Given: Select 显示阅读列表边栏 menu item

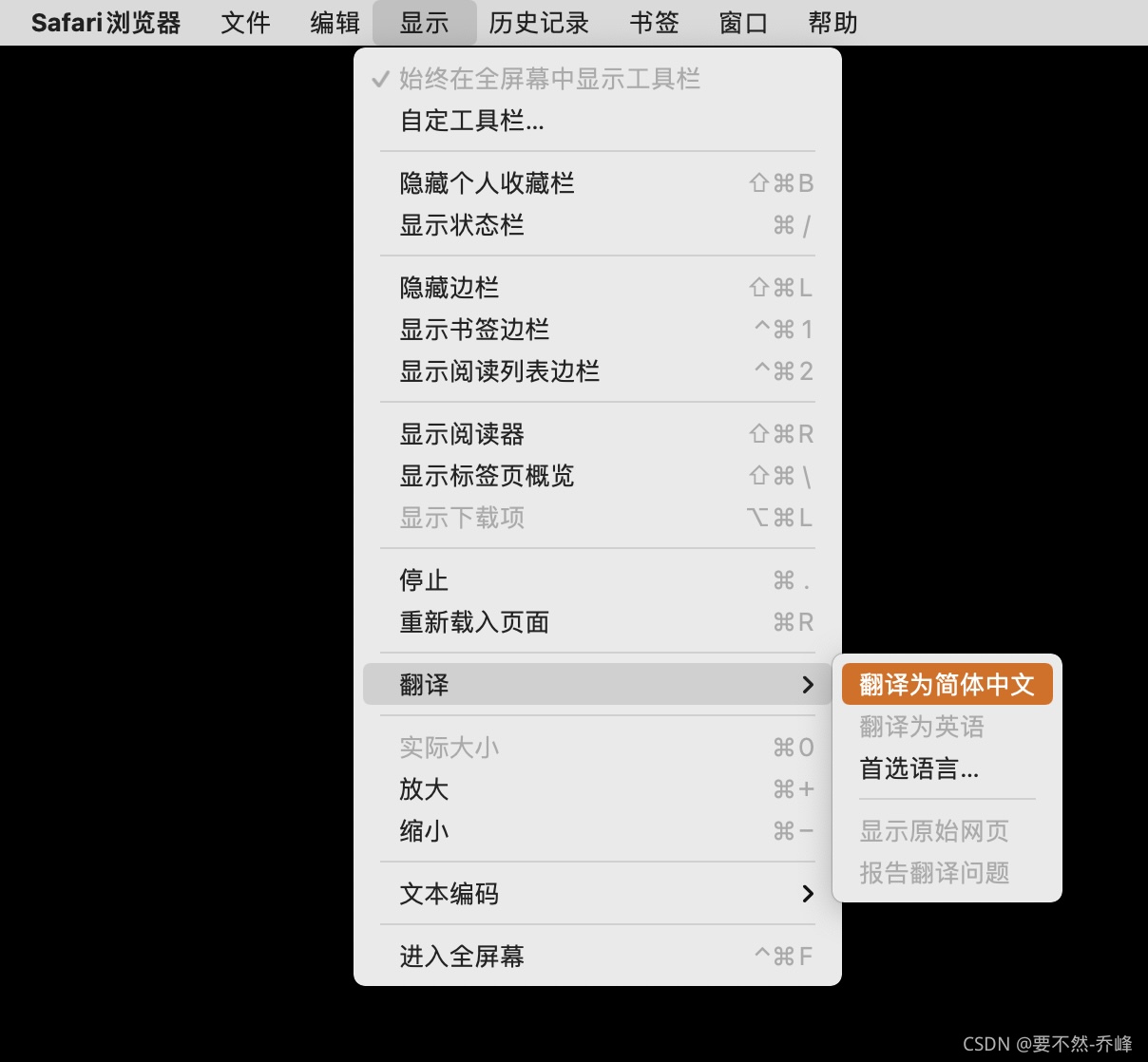Looking at the screenshot, I should coord(598,371).
